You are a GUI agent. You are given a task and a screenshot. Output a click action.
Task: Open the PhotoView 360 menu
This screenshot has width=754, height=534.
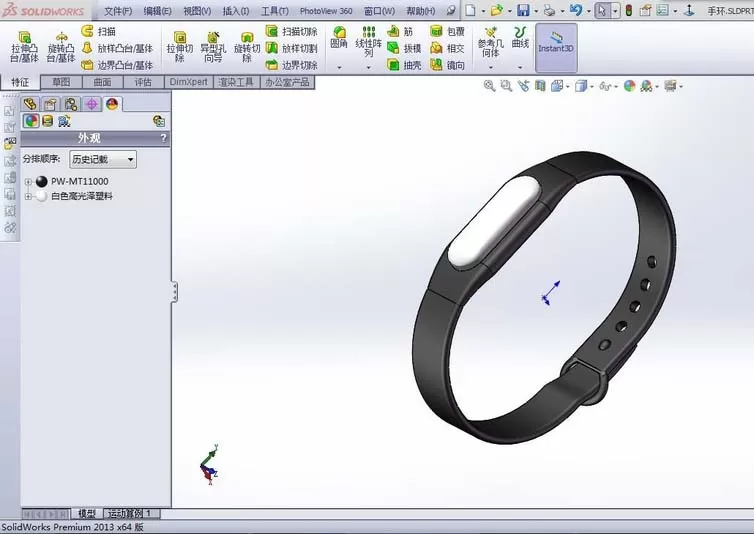pos(326,11)
